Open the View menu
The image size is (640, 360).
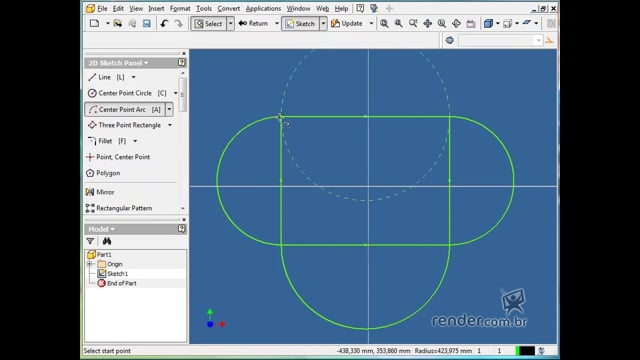[136, 8]
